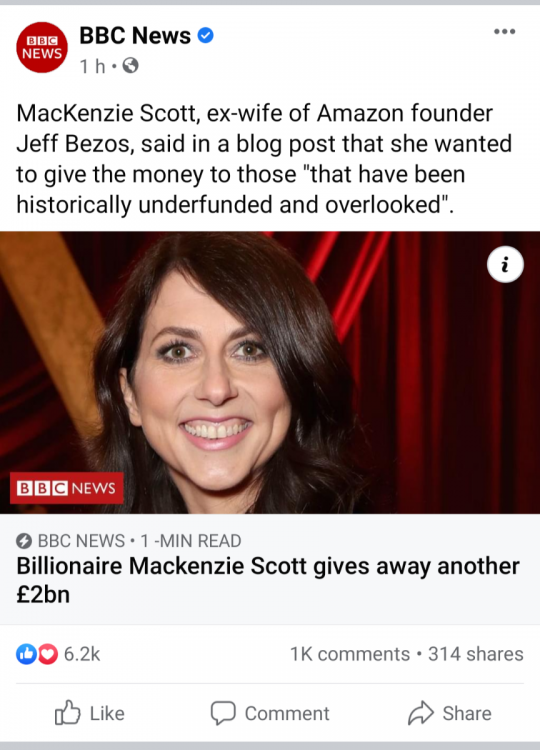Tap the BBC News profile picture
This screenshot has width=540, height=750.
click(42, 47)
